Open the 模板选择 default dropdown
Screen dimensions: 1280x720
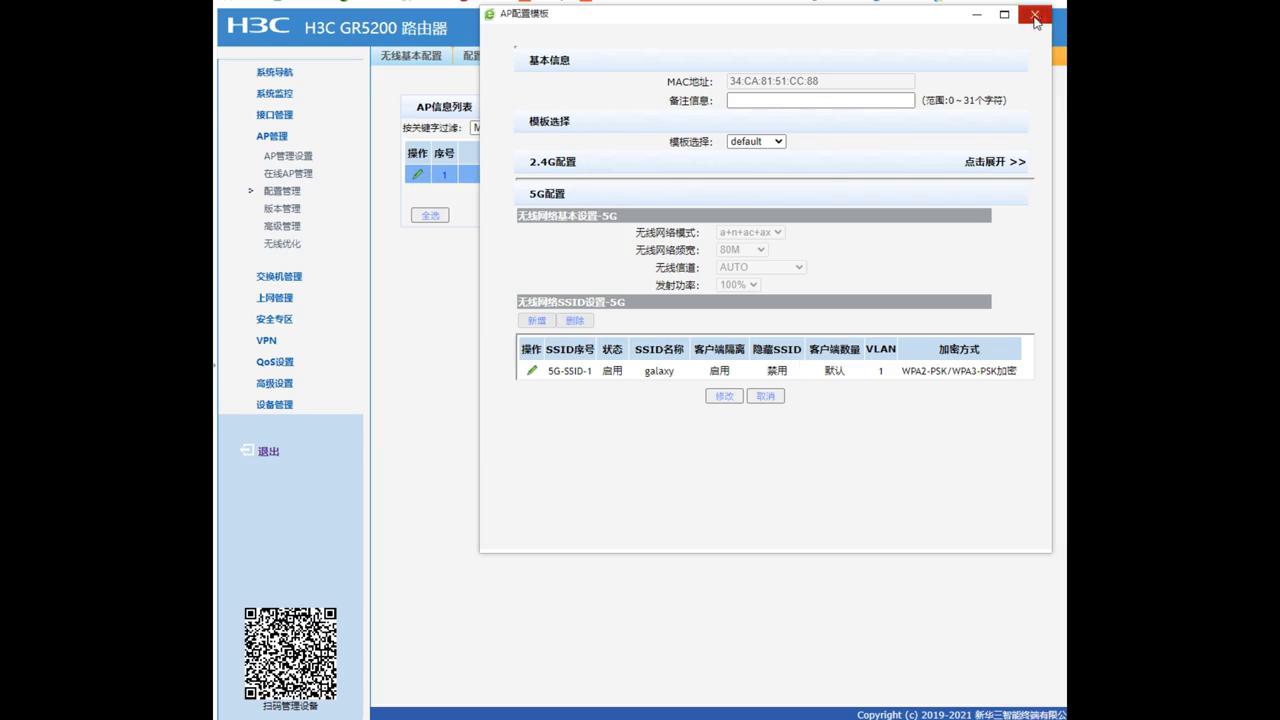click(x=755, y=141)
